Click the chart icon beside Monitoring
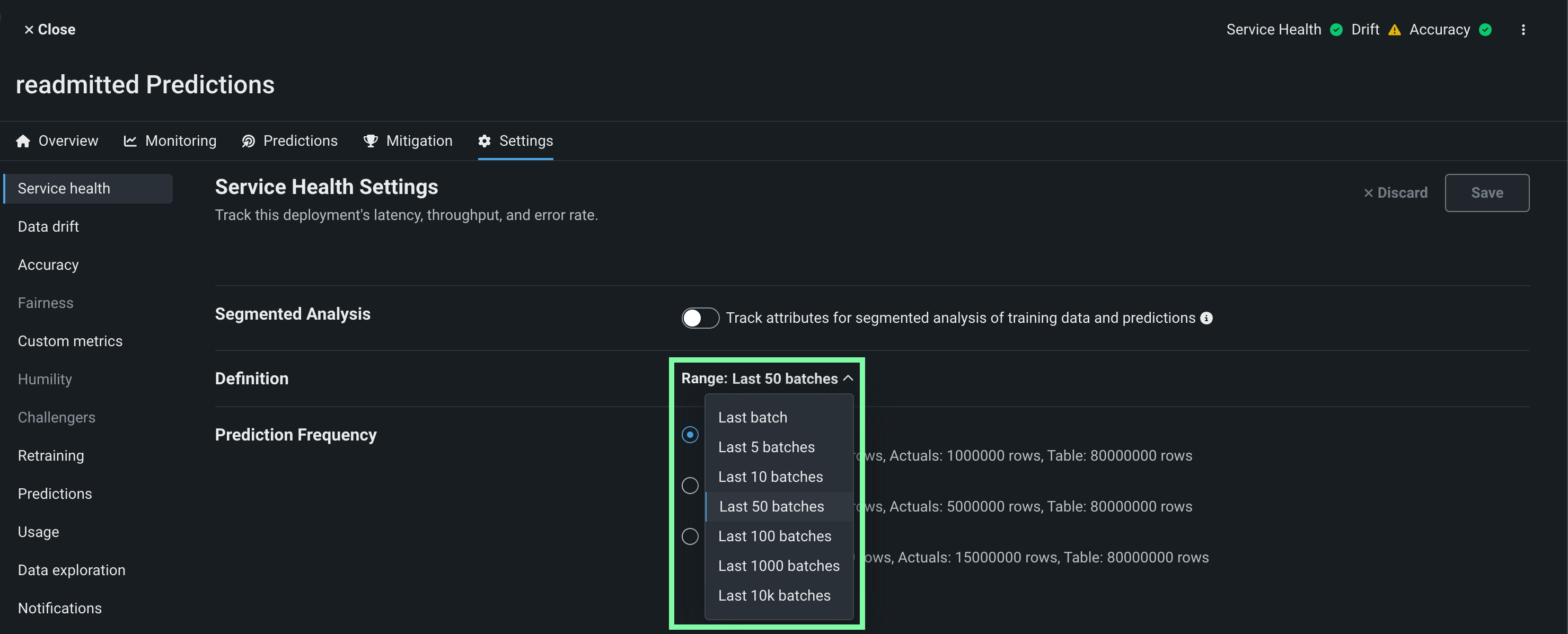Image resolution: width=1568 pixels, height=634 pixels. (x=130, y=141)
